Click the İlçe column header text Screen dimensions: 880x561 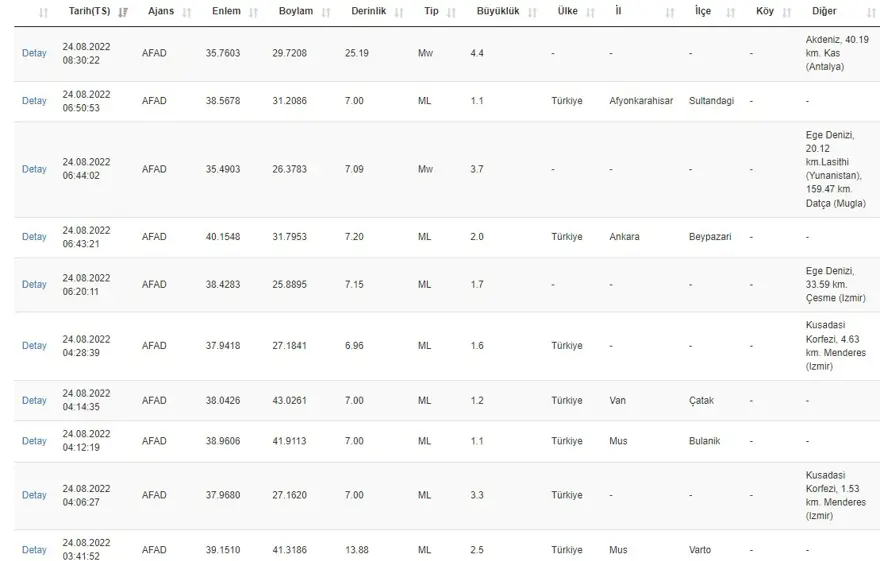point(704,12)
